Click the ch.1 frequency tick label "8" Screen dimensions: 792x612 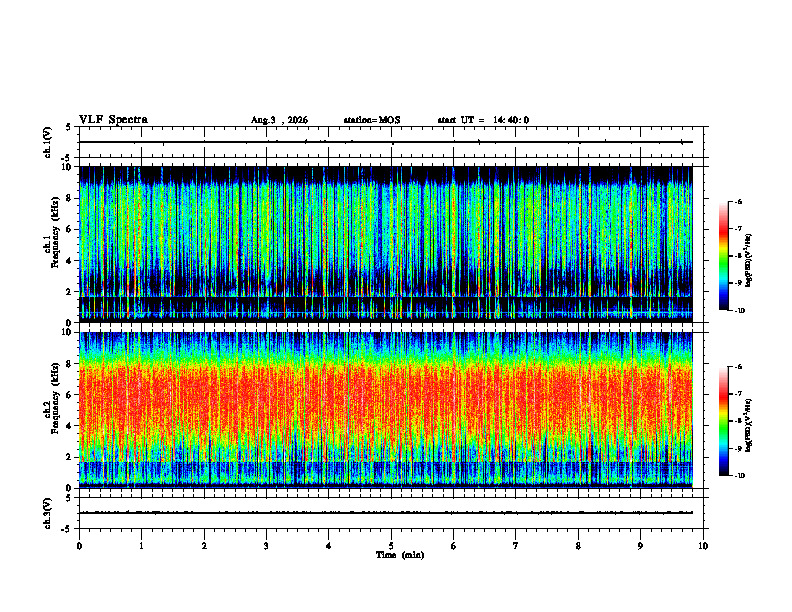tap(69, 198)
